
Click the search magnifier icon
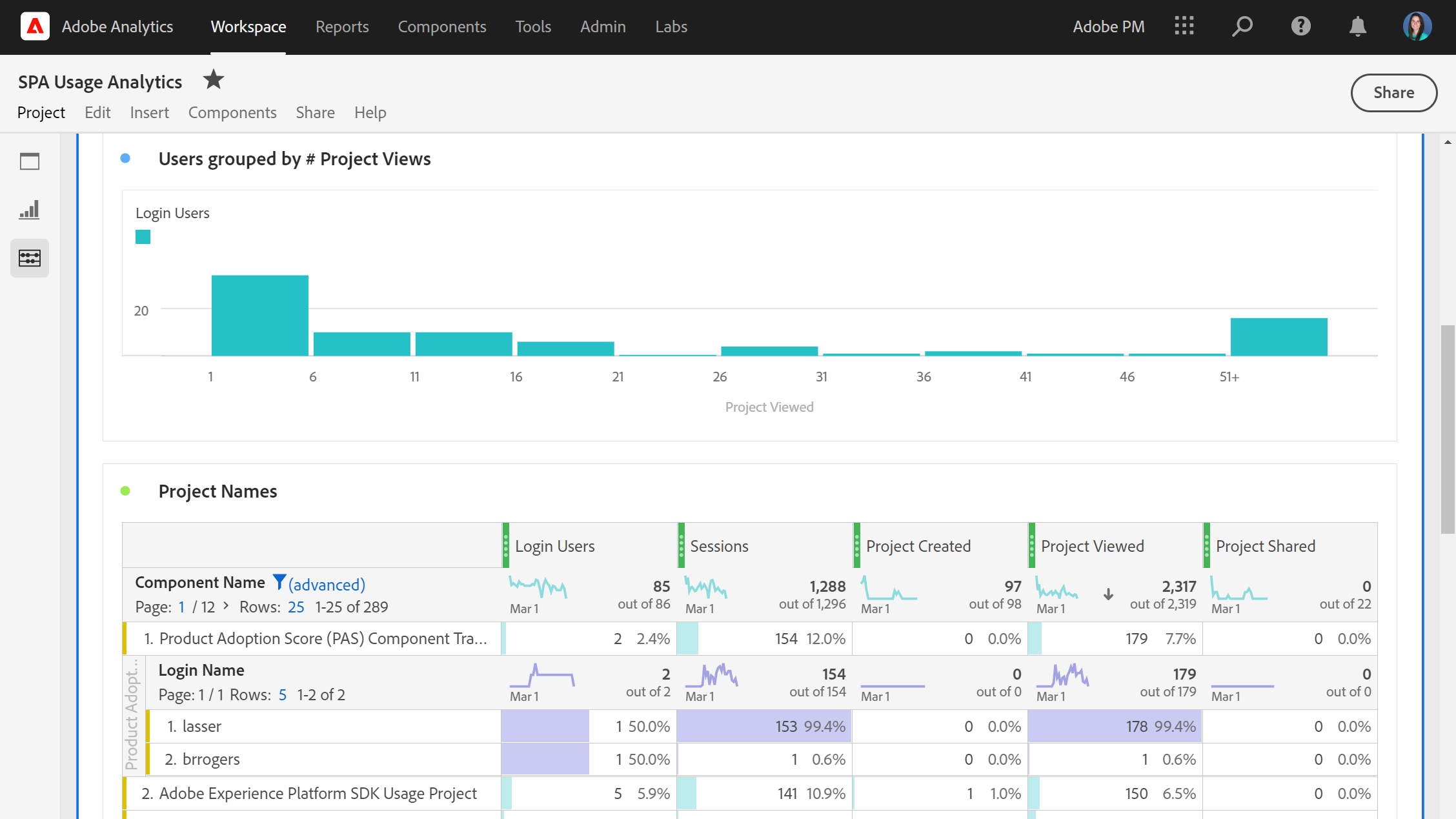tap(1242, 26)
